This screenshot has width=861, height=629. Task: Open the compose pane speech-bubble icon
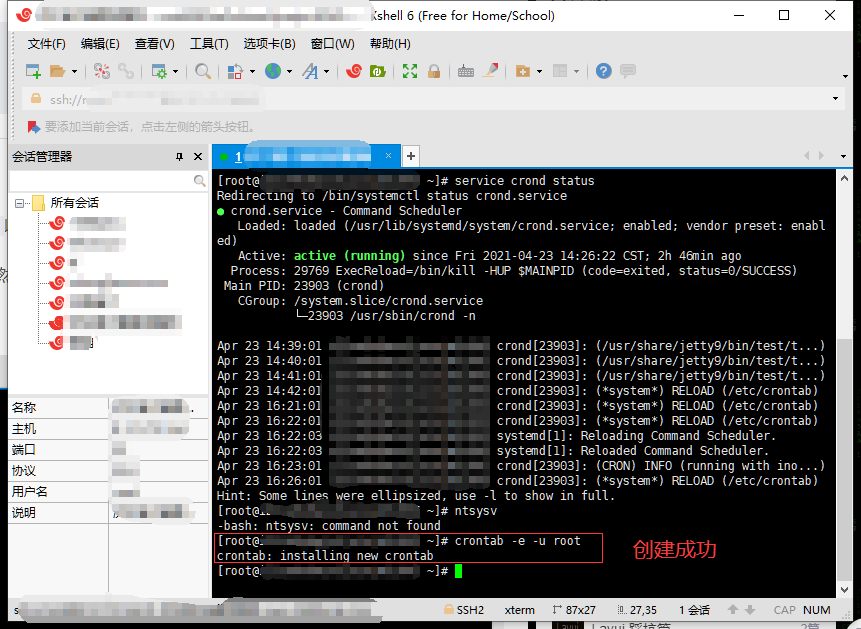(x=630, y=71)
